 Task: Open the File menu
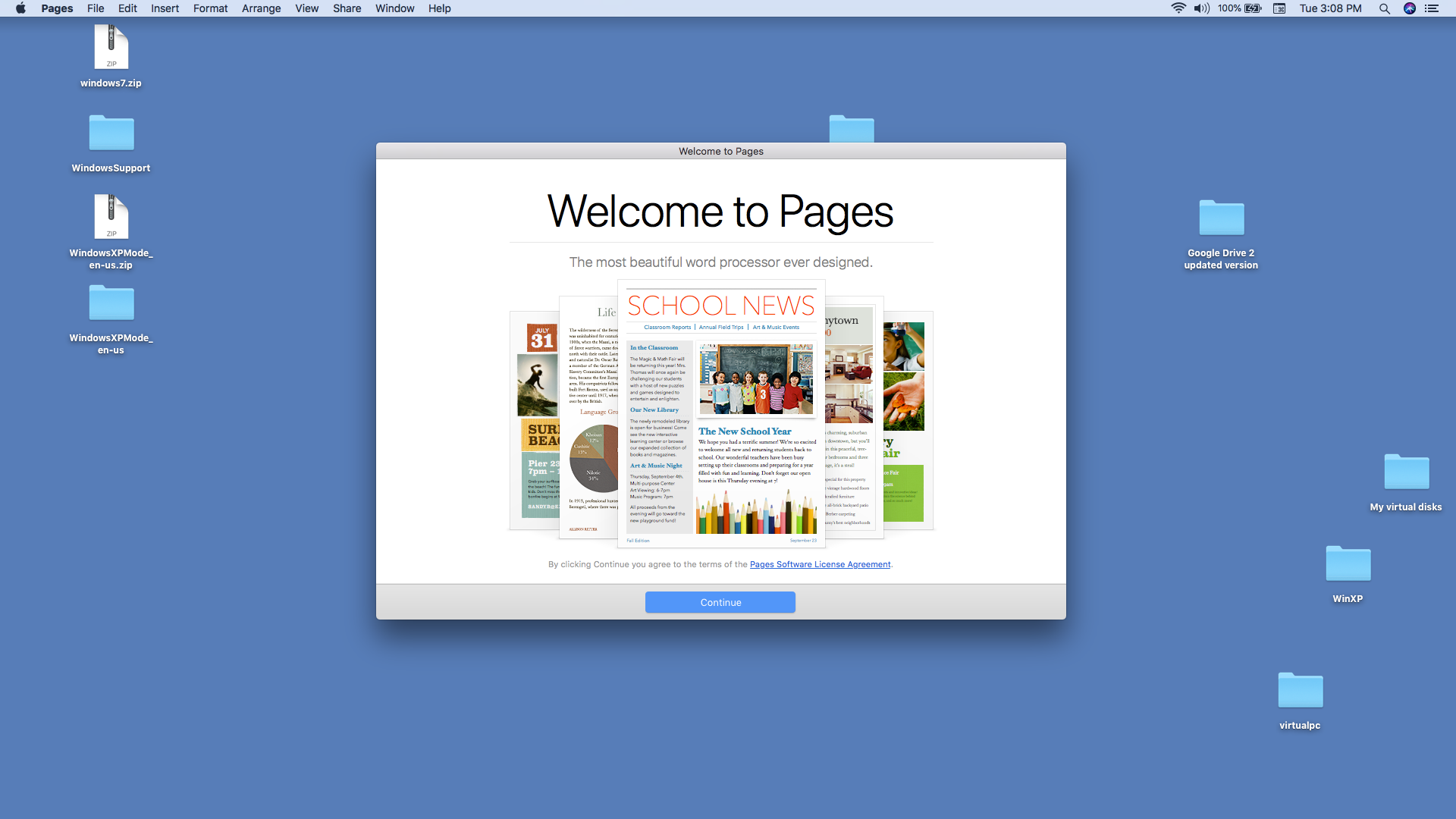(x=96, y=8)
